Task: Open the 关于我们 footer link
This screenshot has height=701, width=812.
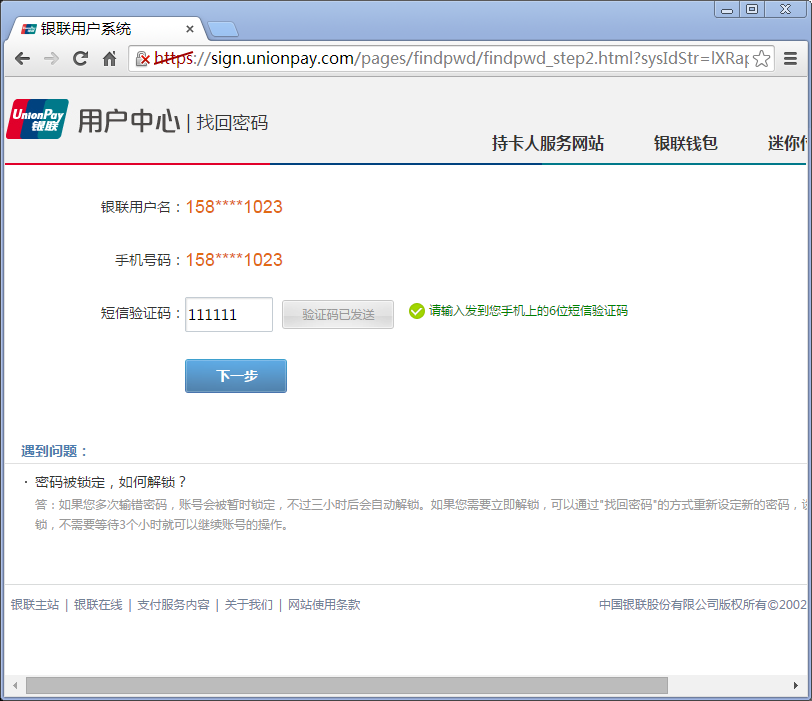Action: tap(249, 604)
